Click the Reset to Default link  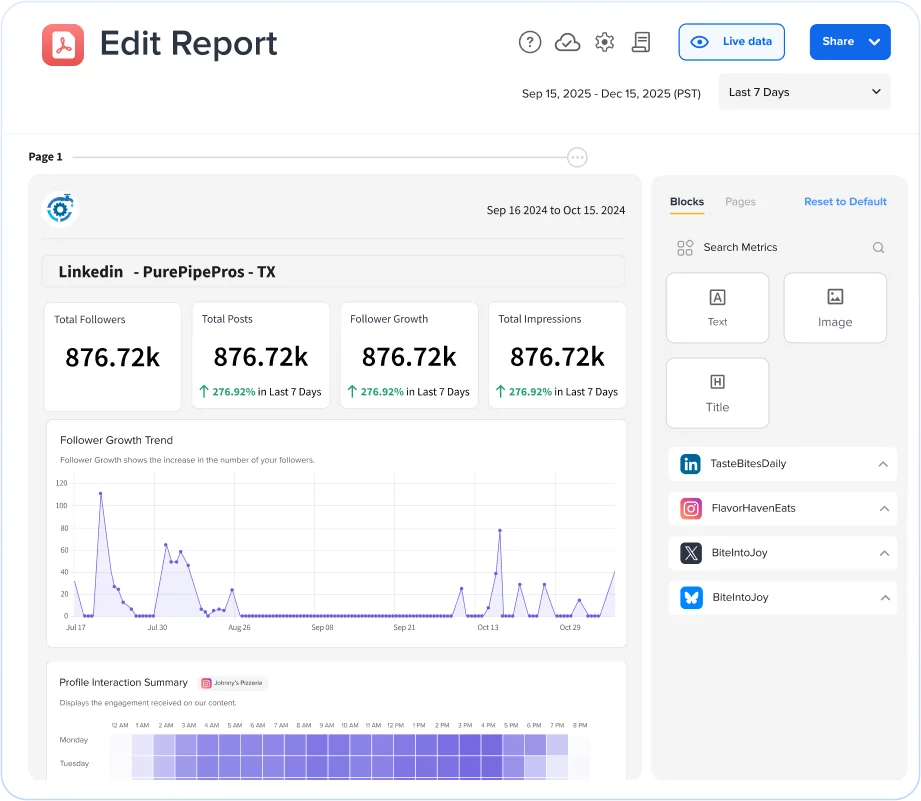pyautogui.click(x=844, y=201)
